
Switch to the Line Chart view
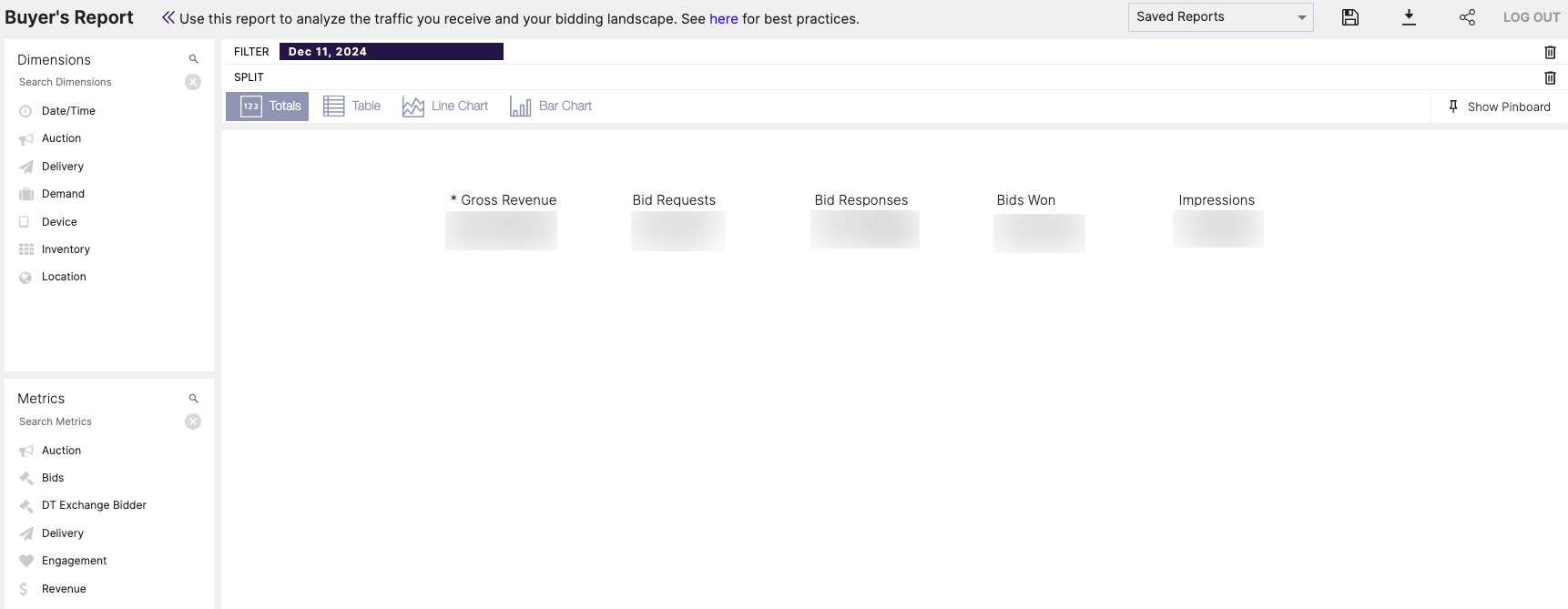(x=445, y=107)
